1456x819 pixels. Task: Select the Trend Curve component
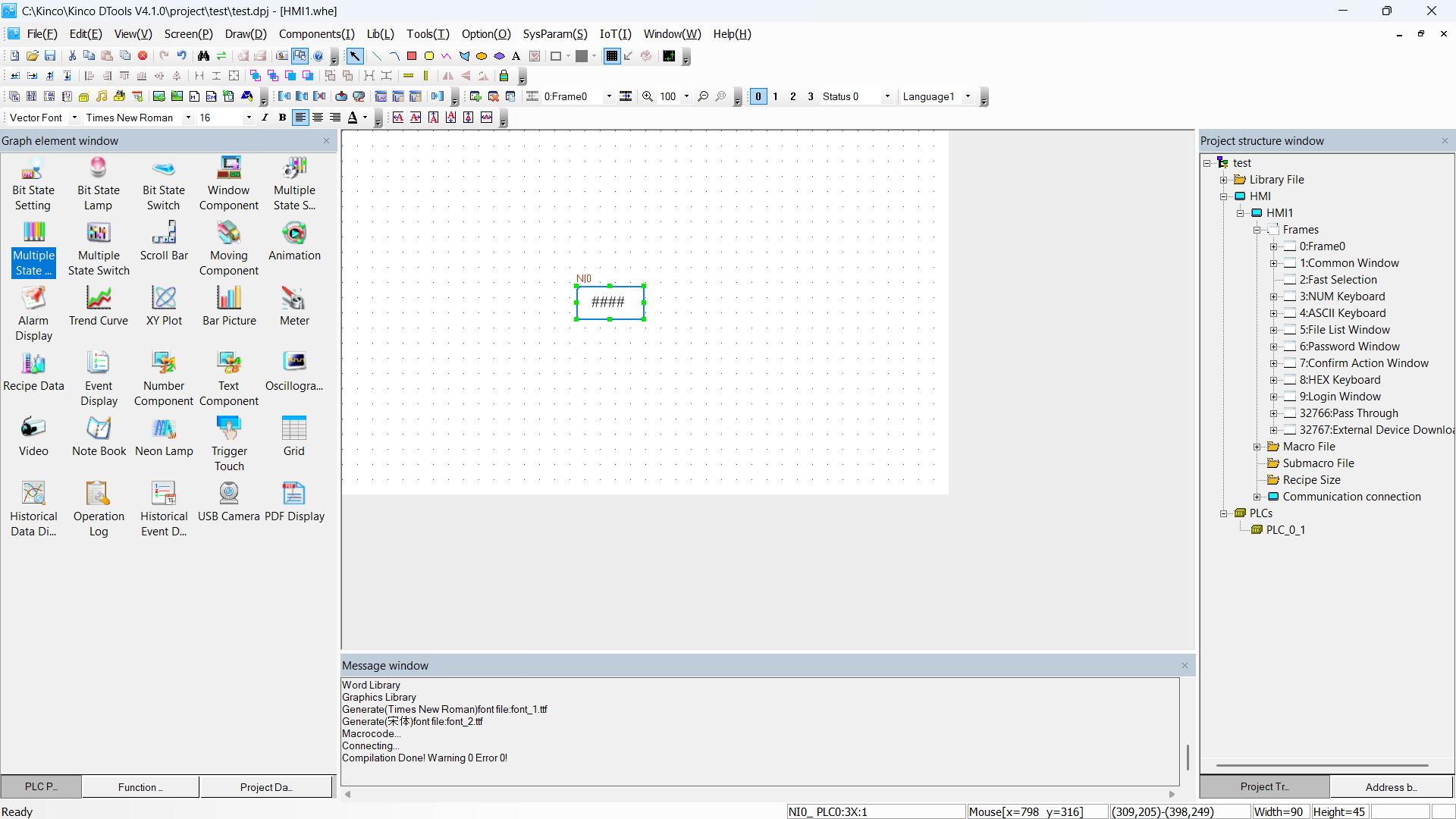pos(99,306)
